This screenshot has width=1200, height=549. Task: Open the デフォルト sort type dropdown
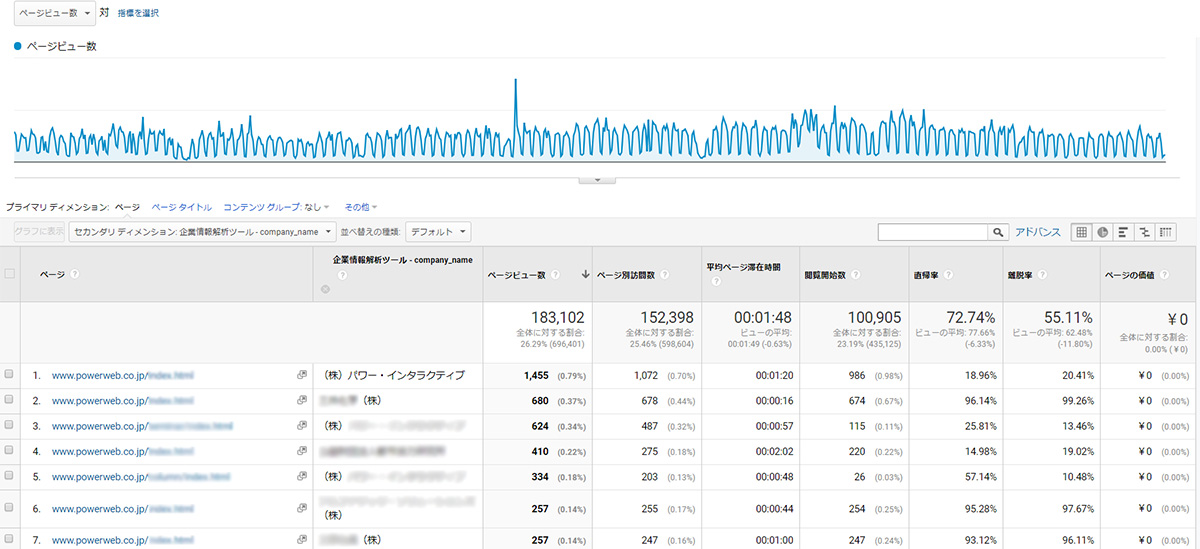pyautogui.click(x=438, y=232)
